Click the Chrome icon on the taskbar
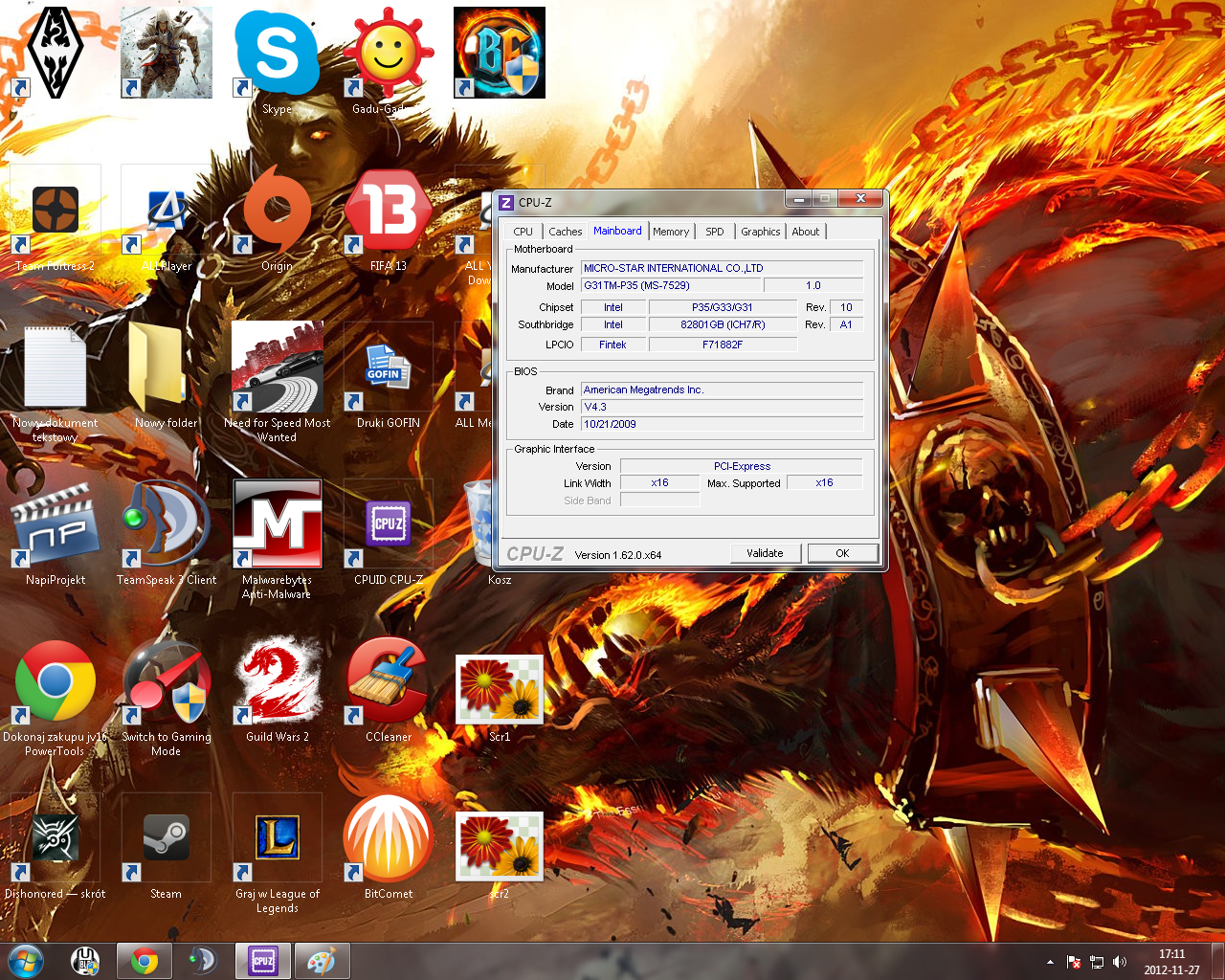 click(x=145, y=961)
